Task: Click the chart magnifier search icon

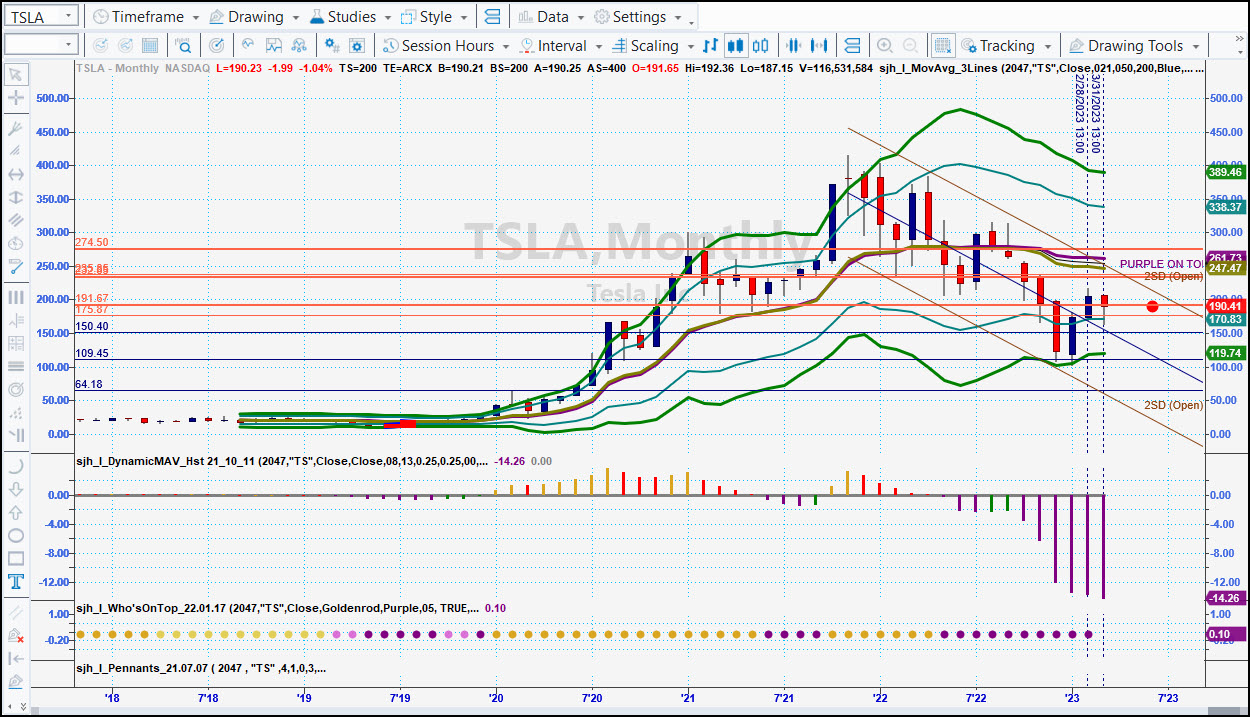Action: tap(183, 46)
